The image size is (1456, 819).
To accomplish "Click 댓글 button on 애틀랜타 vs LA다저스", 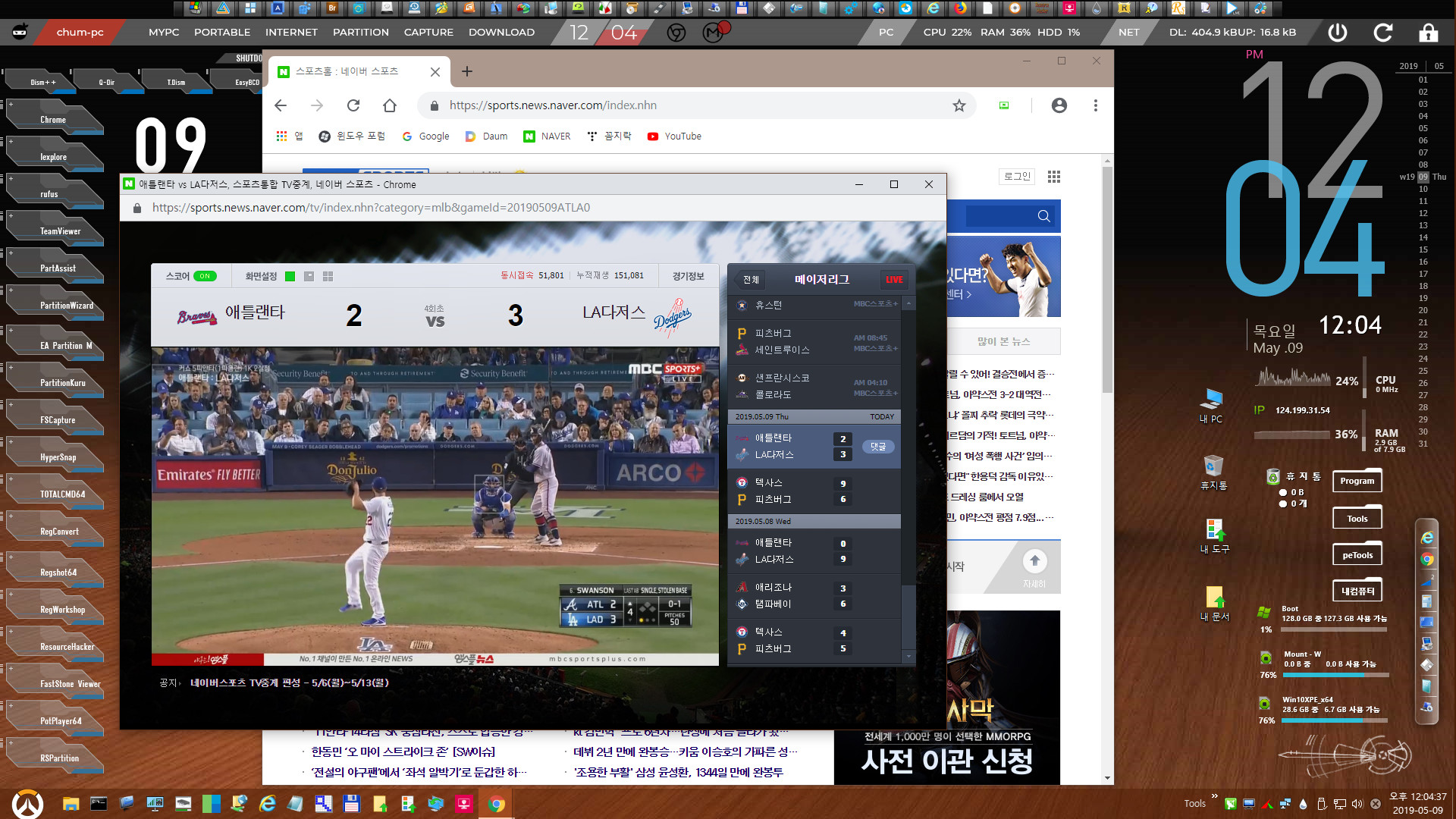I will pyautogui.click(x=878, y=447).
